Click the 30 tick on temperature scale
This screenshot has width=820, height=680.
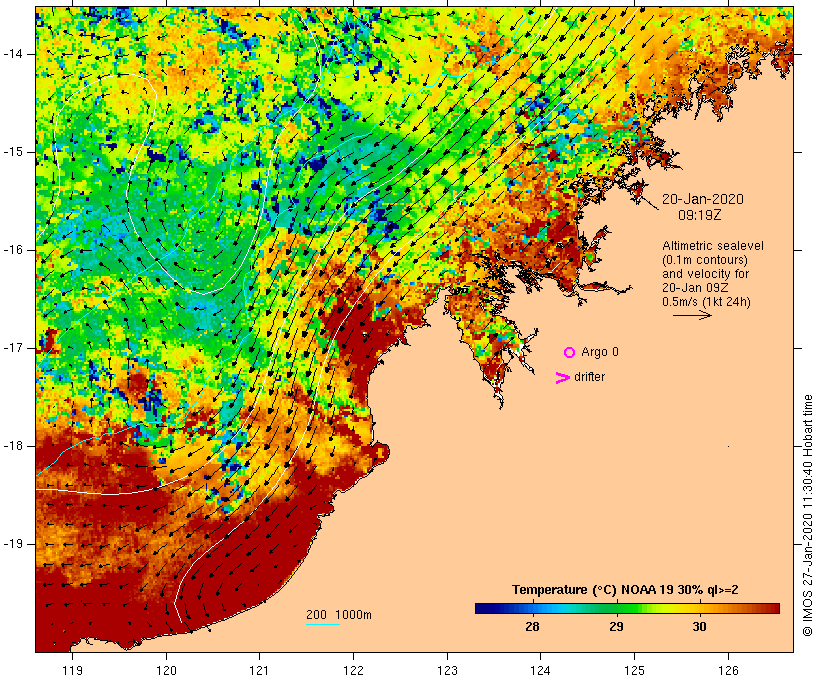[699, 627]
